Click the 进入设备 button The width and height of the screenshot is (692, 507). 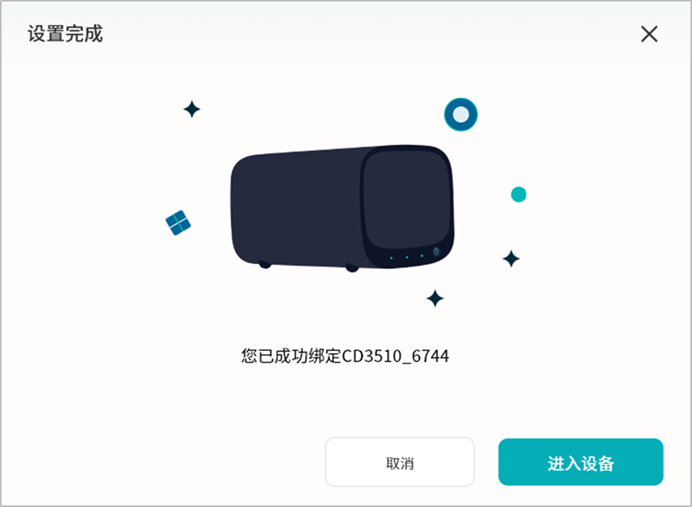[581, 462]
